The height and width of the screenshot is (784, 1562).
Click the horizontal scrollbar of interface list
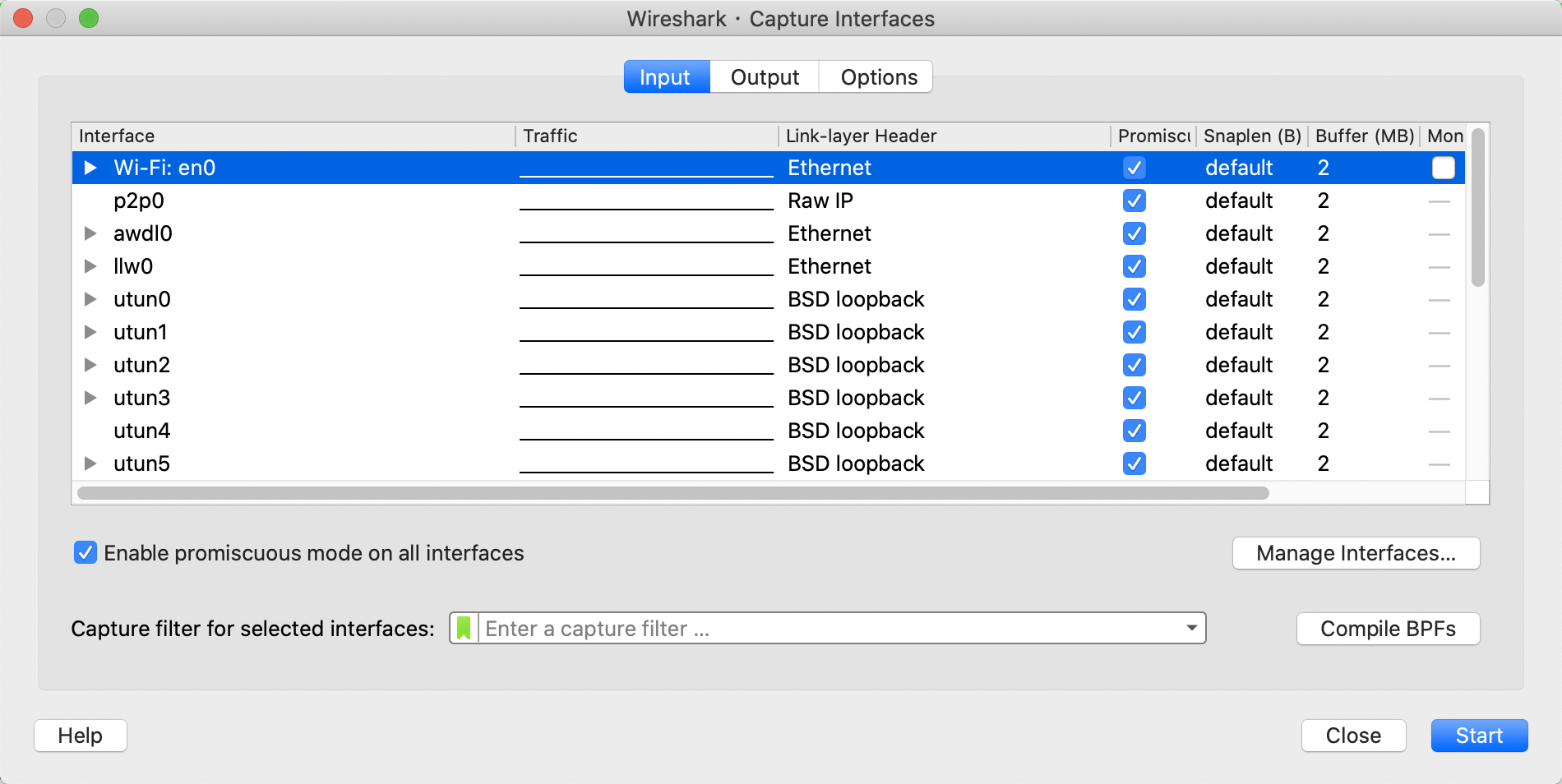pyautogui.click(x=672, y=493)
